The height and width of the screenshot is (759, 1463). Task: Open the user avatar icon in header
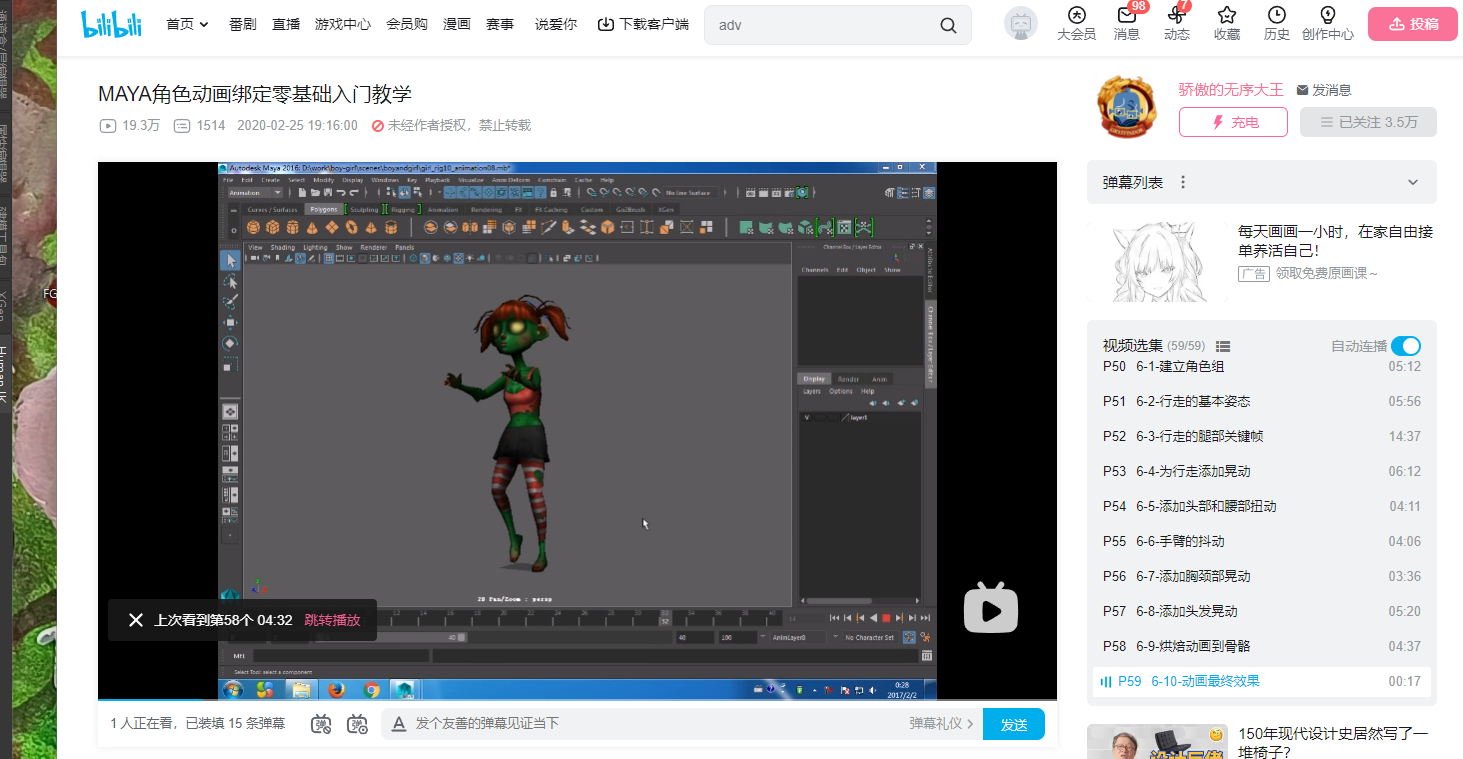click(x=1021, y=24)
